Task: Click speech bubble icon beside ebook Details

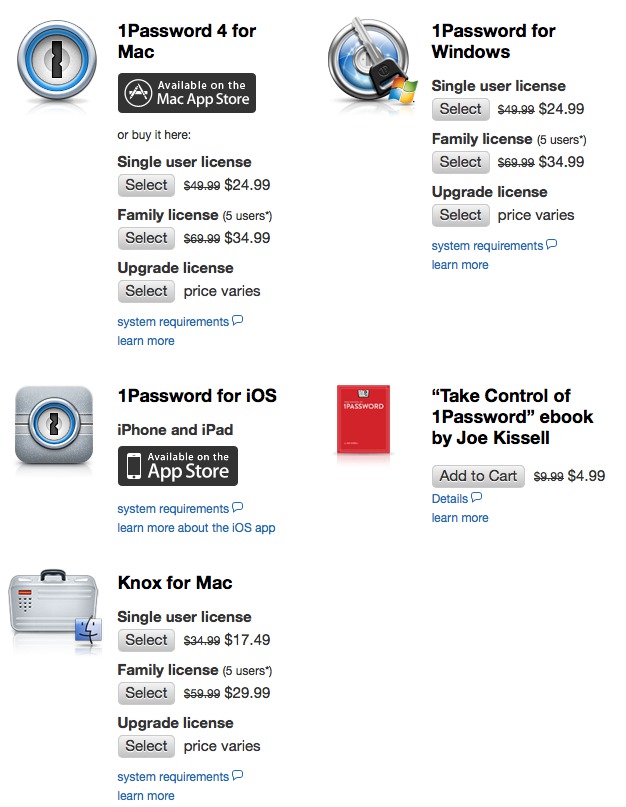Action: [477, 497]
